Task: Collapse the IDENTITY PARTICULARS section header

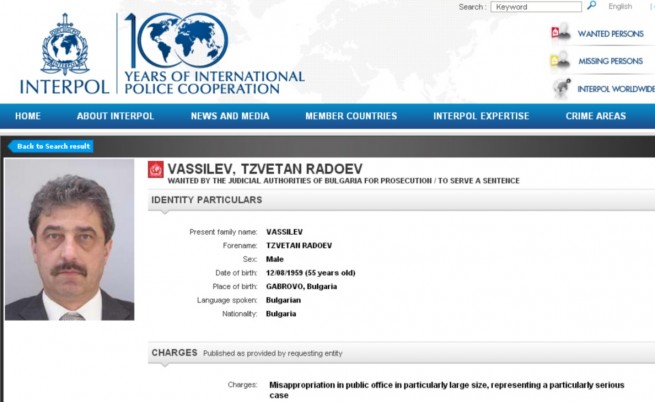Action: pos(401,200)
